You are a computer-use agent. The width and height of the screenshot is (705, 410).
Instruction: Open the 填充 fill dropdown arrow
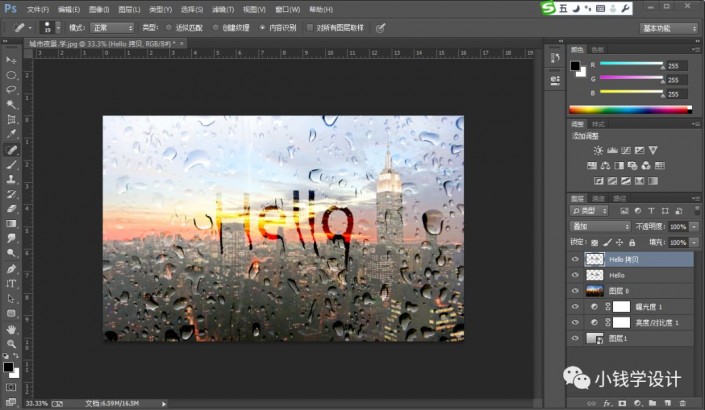click(695, 243)
